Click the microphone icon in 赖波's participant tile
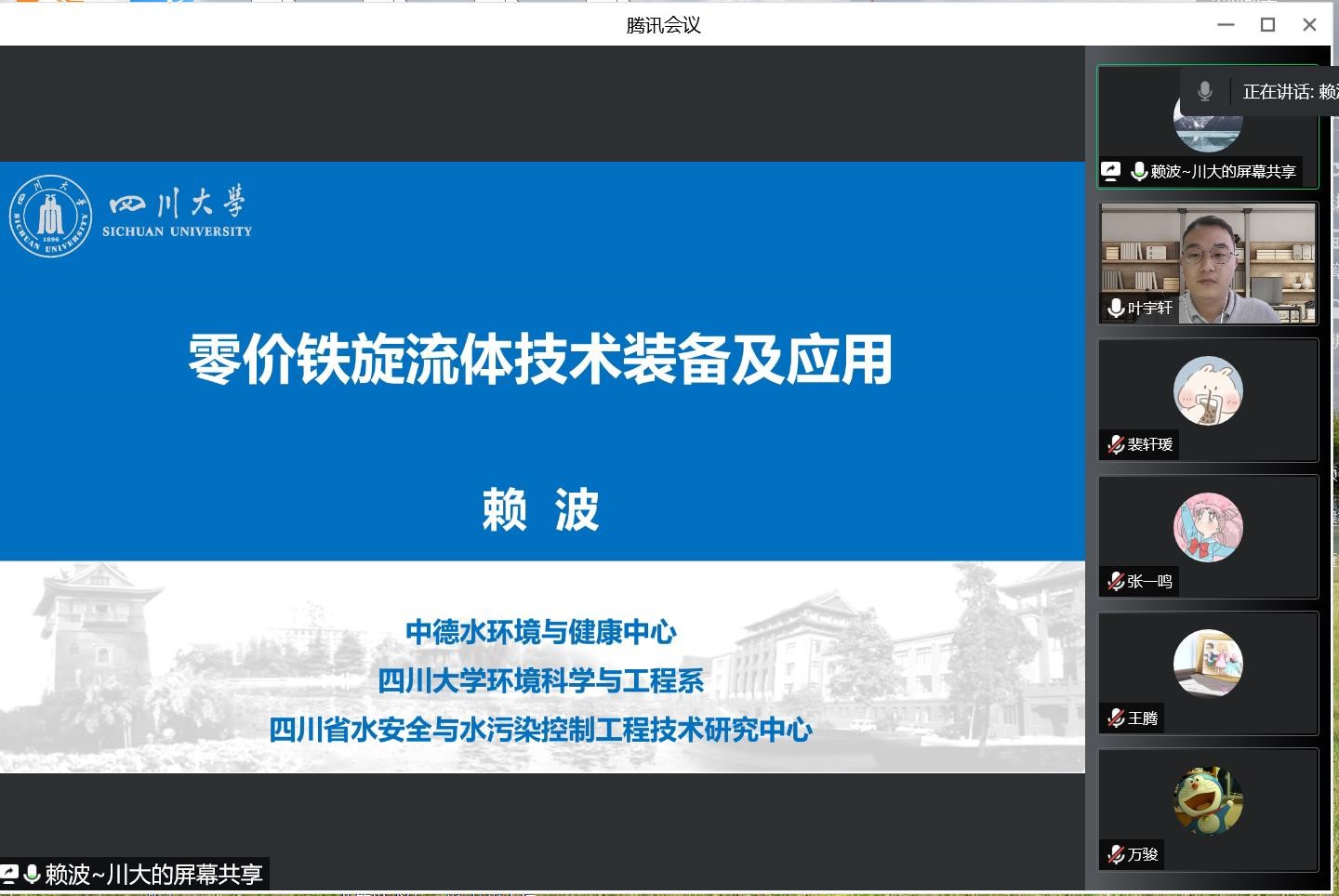 pyautogui.click(x=1138, y=171)
